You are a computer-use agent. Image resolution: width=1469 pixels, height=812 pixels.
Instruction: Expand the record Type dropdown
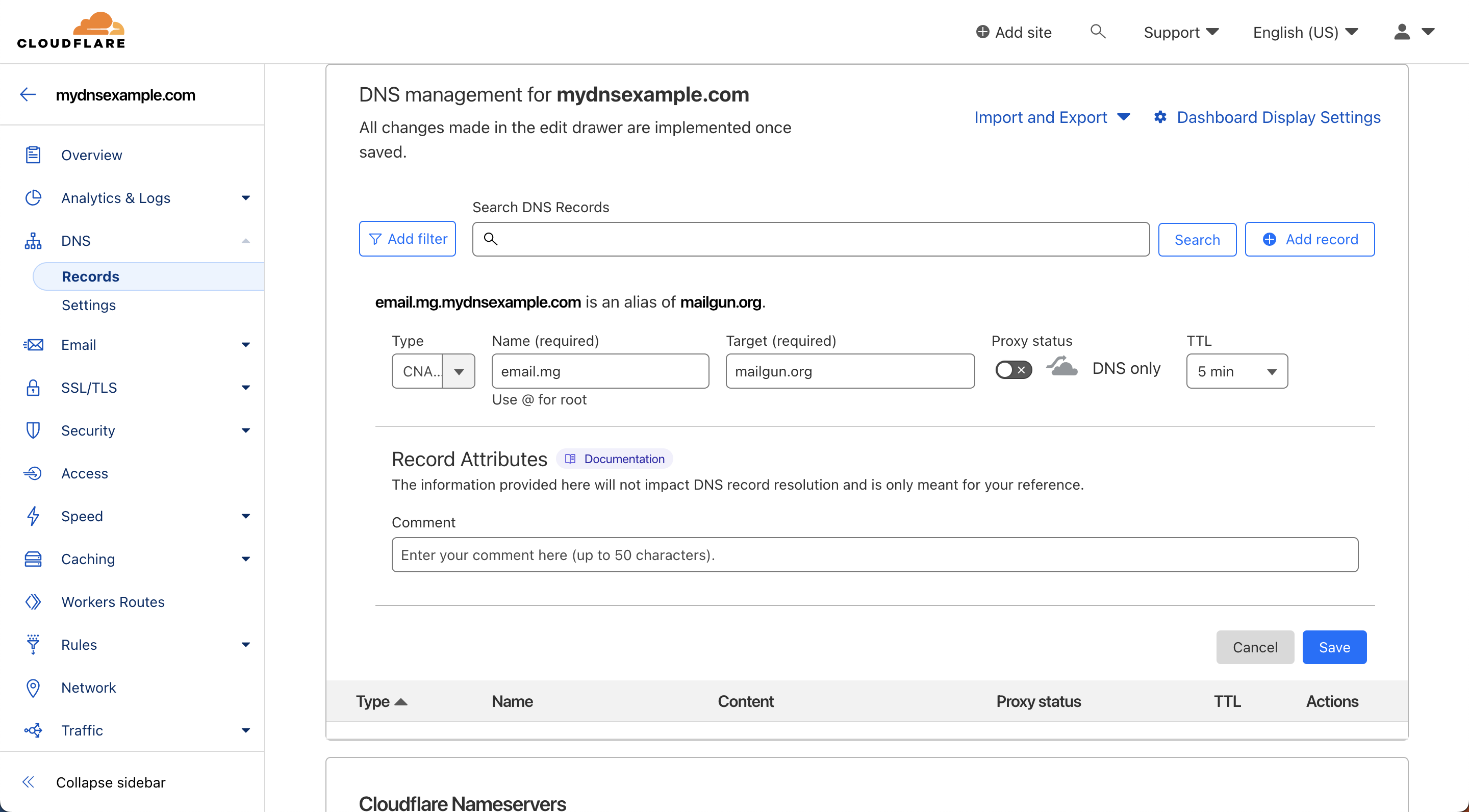pyautogui.click(x=459, y=371)
